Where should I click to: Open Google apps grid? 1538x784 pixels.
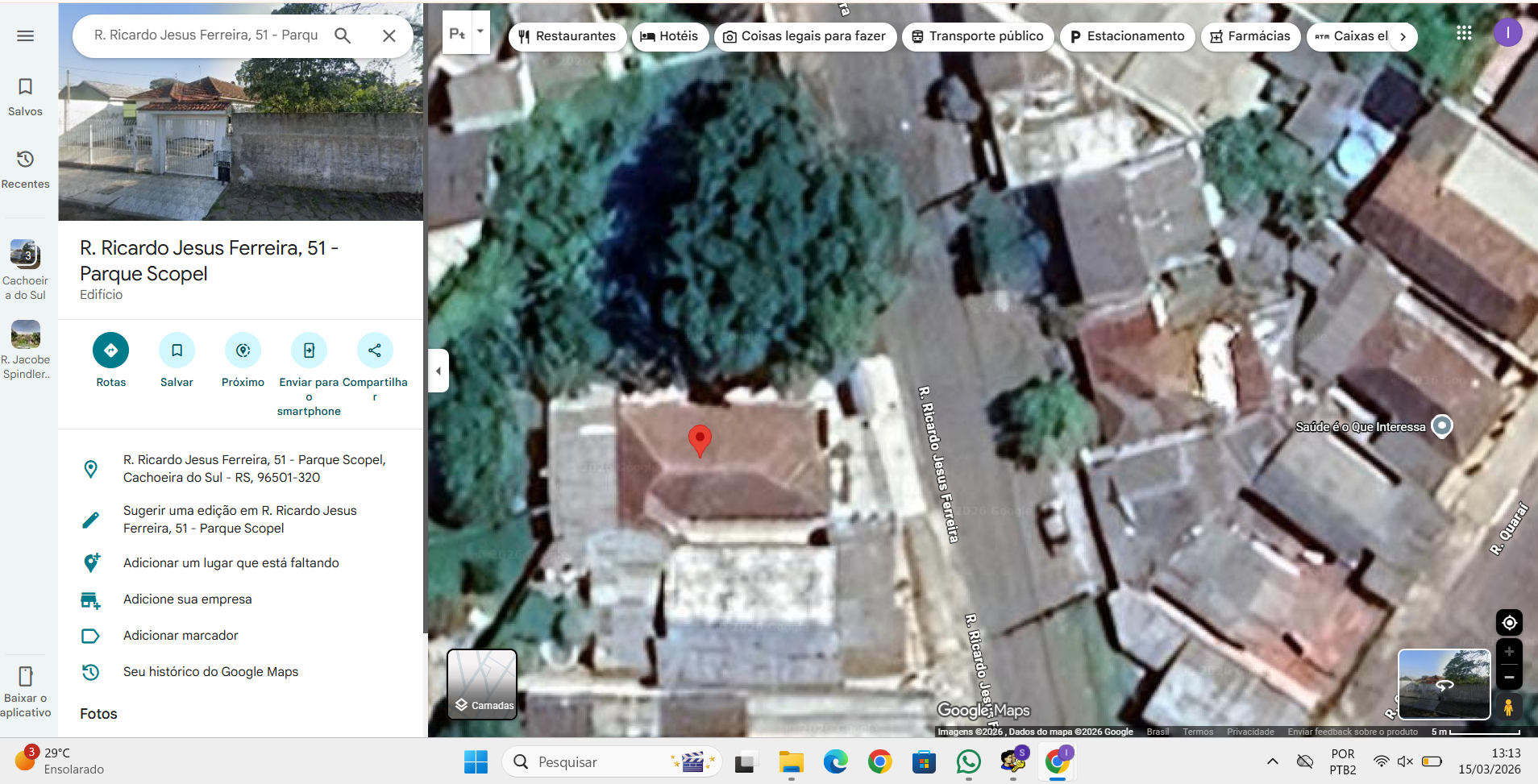(1464, 33)
